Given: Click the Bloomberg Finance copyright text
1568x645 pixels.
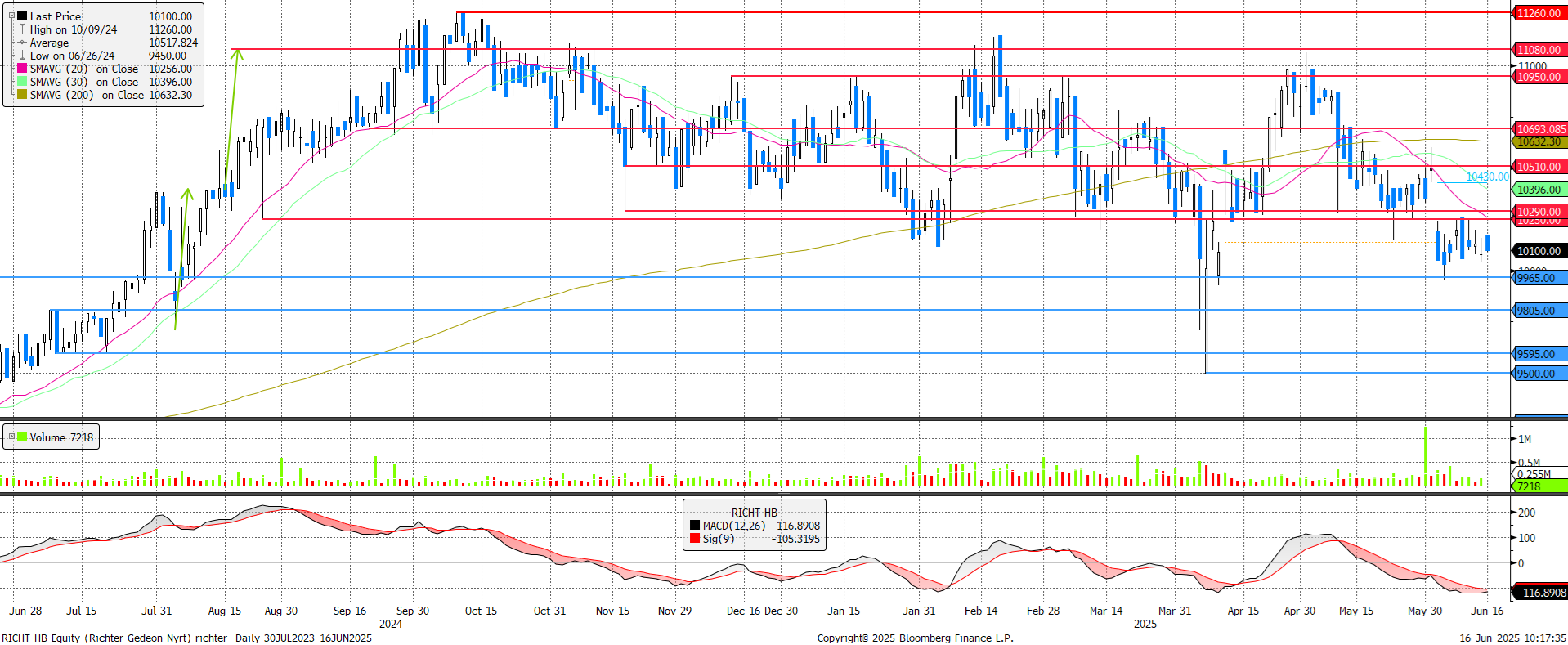Looking at the screenshot, I should [x=915, y=638].
